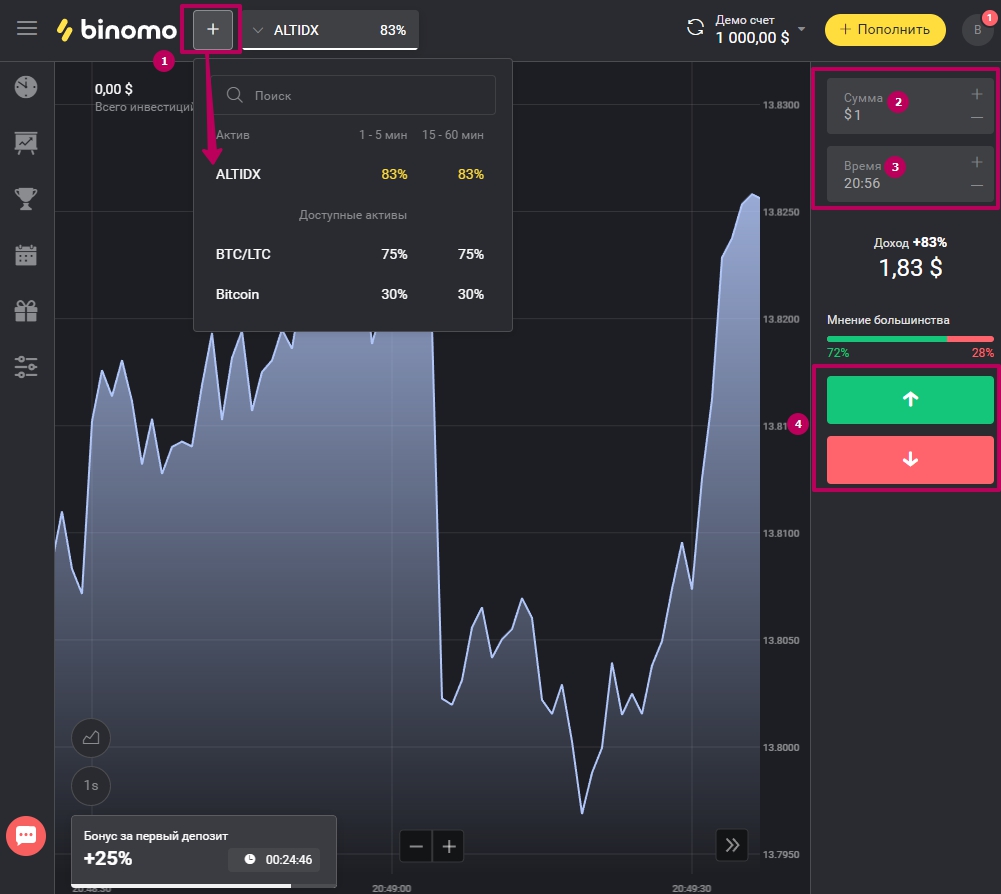The image size is (1001, 894).
Task: Open the economic calendar icon
Action: point(26,255)
